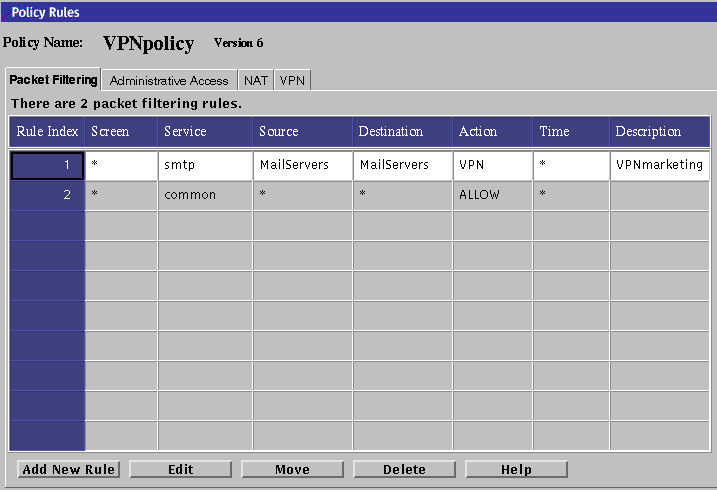Click the Destination column header
717x490 pixels.
pyautogui.click(x=403, y=132)
